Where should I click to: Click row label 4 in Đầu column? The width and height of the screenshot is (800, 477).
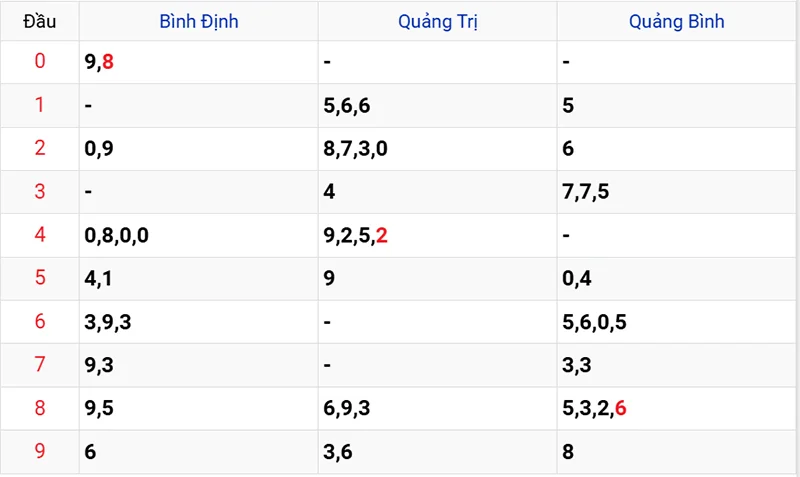(40, 235)
